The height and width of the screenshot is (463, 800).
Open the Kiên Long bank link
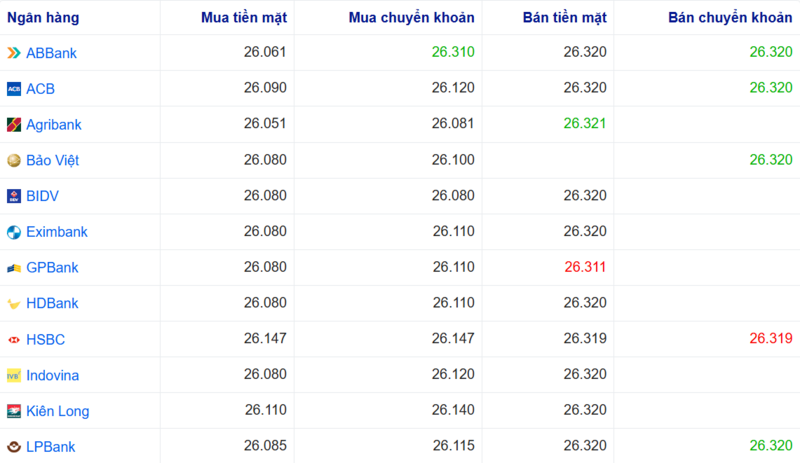[58, 411]
